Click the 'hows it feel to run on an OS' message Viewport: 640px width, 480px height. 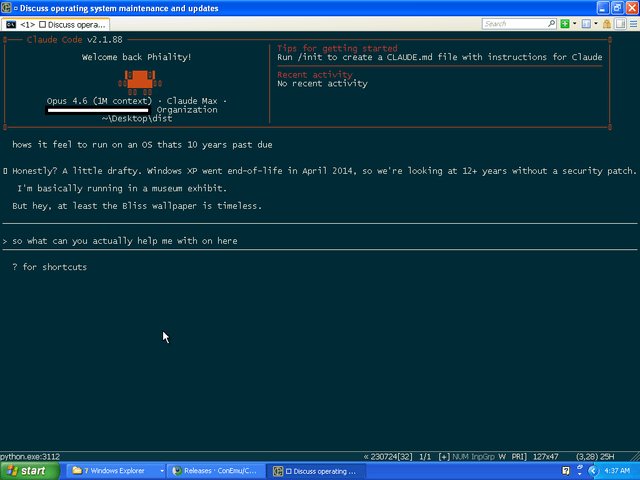142,145
